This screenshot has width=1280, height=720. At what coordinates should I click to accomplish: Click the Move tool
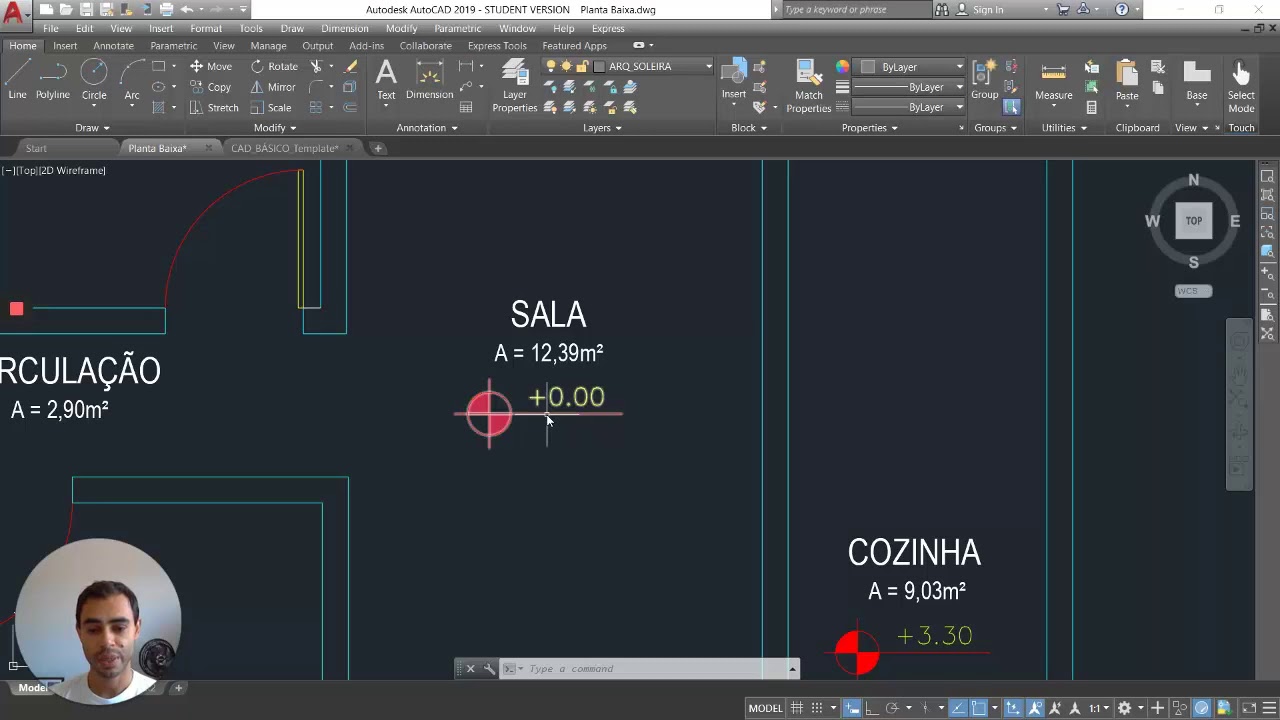[x=211, y=66]
